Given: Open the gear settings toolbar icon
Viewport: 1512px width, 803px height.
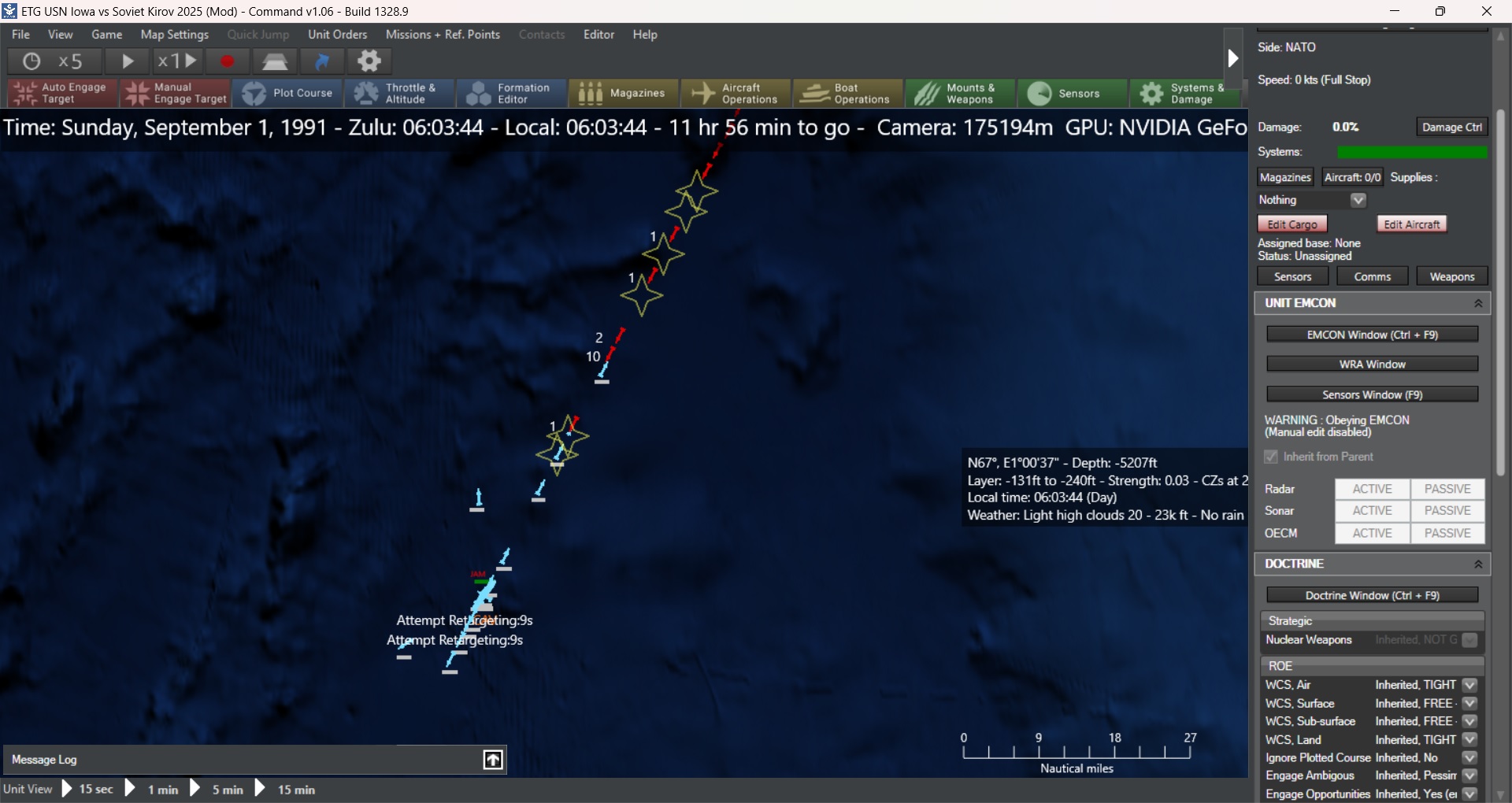Looking at the screenshot, I should point(369,61).
